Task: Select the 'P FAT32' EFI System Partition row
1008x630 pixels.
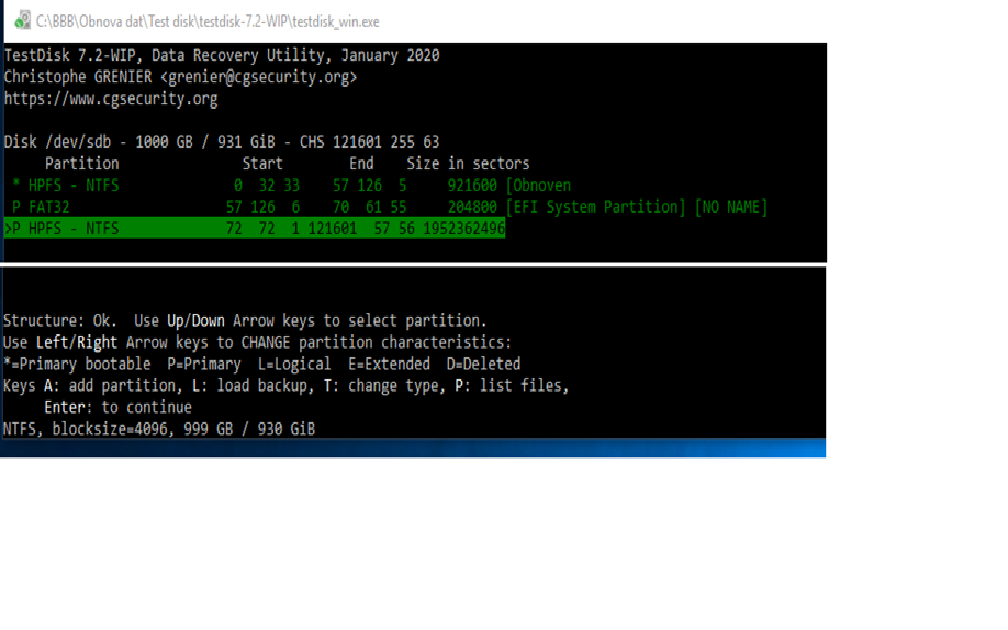Action: 389,207
